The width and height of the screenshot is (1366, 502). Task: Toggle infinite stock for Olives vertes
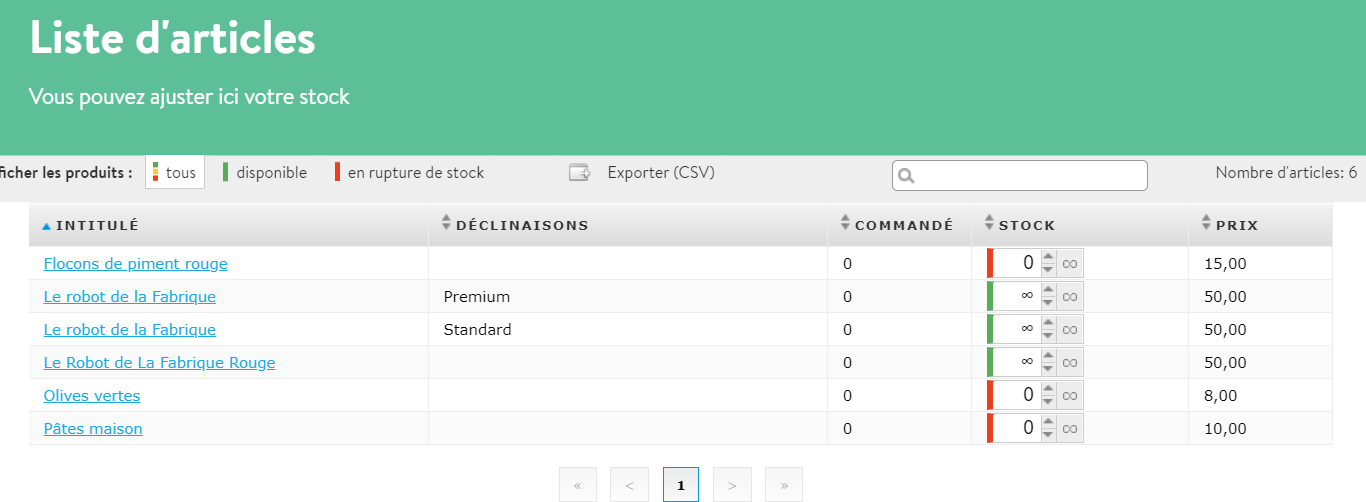pyautogui.click(x=1070, y=396)
